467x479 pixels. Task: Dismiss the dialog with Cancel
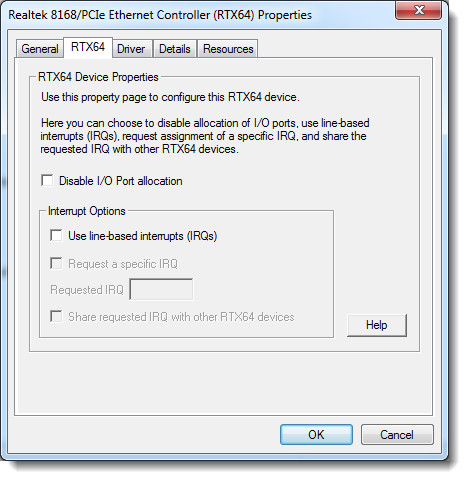pos(397,434)
